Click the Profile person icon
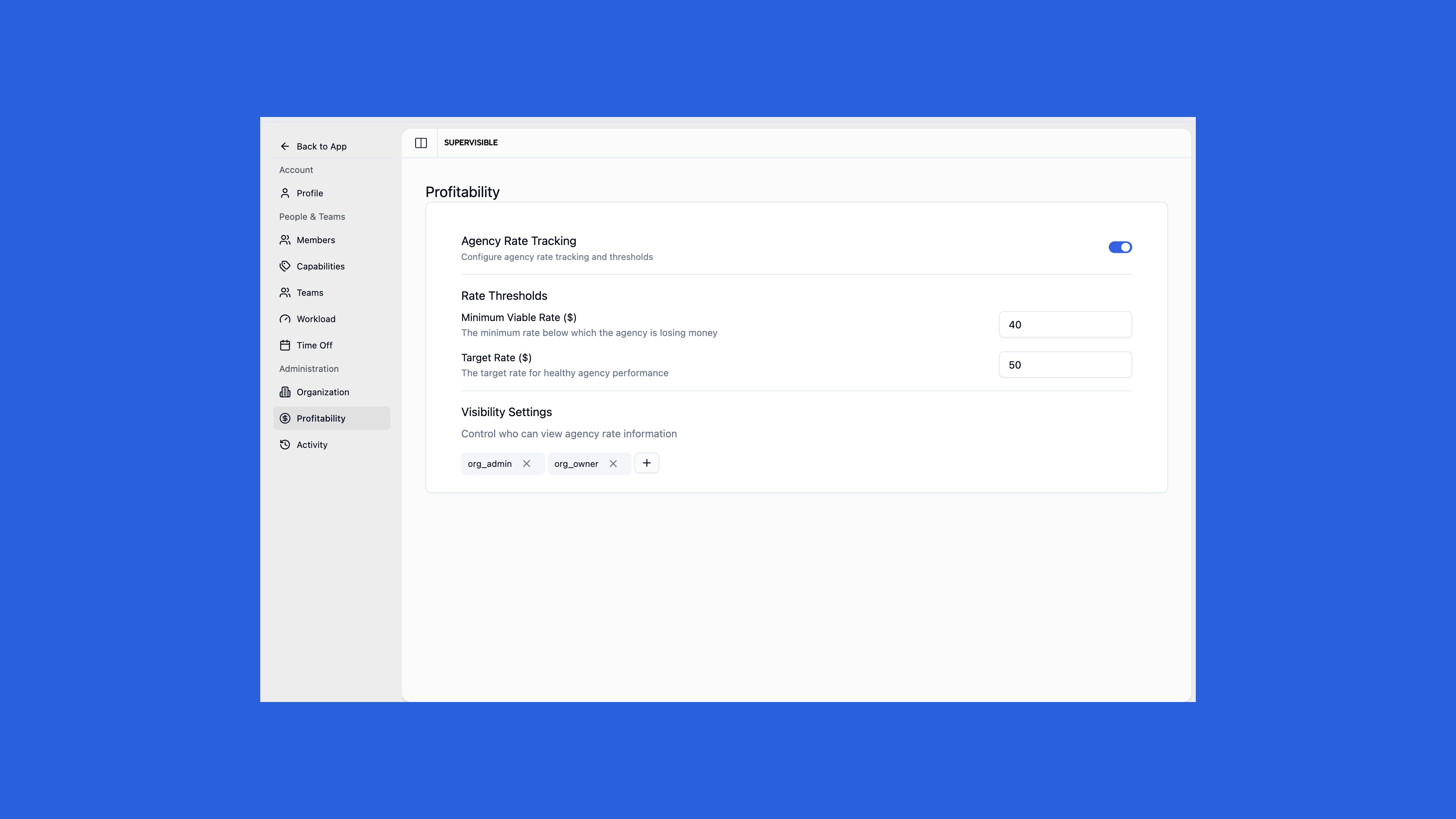1456x819 pixels. [x=285, y=193]
